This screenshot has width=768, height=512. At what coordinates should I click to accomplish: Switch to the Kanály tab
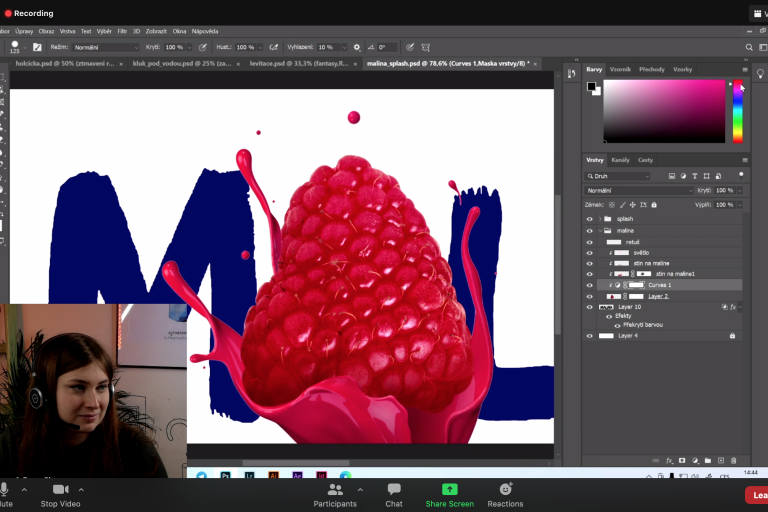tap(620, 160)
